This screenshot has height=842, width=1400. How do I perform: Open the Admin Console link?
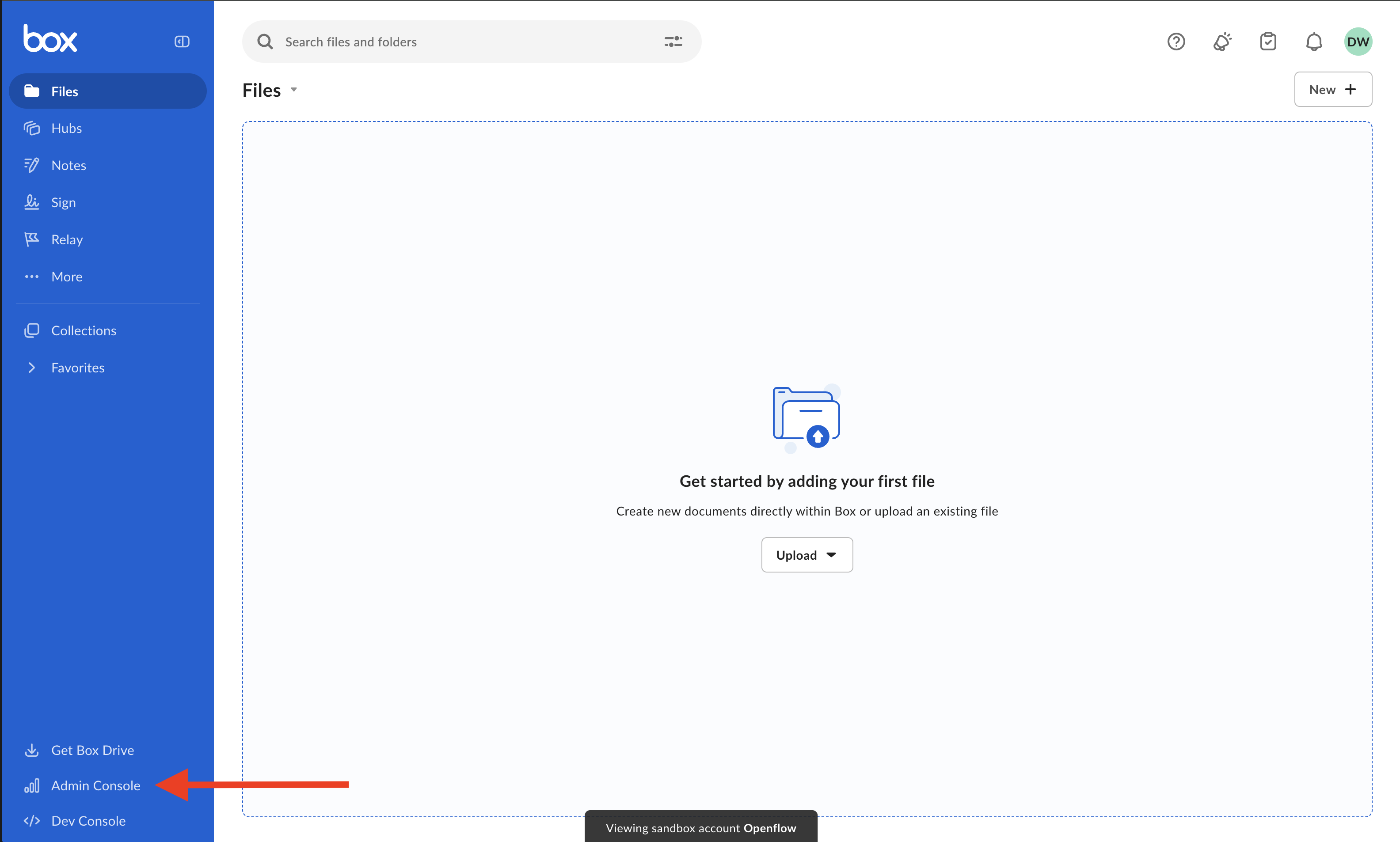(x=95, y=785)
